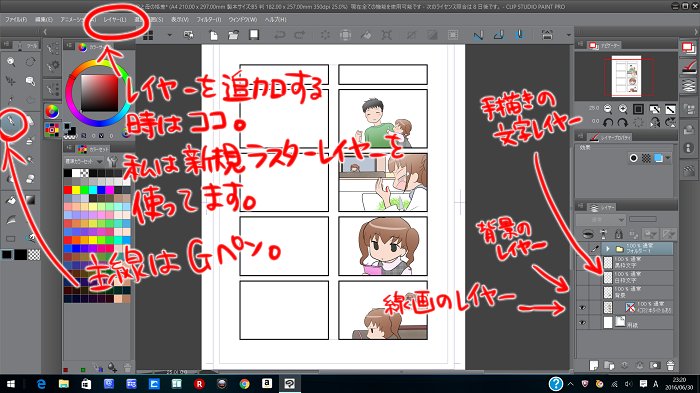This screenshot has width=700, height=393.
Task: Open the レイヤー(L) menu
Action: click(x=115, y=20)
